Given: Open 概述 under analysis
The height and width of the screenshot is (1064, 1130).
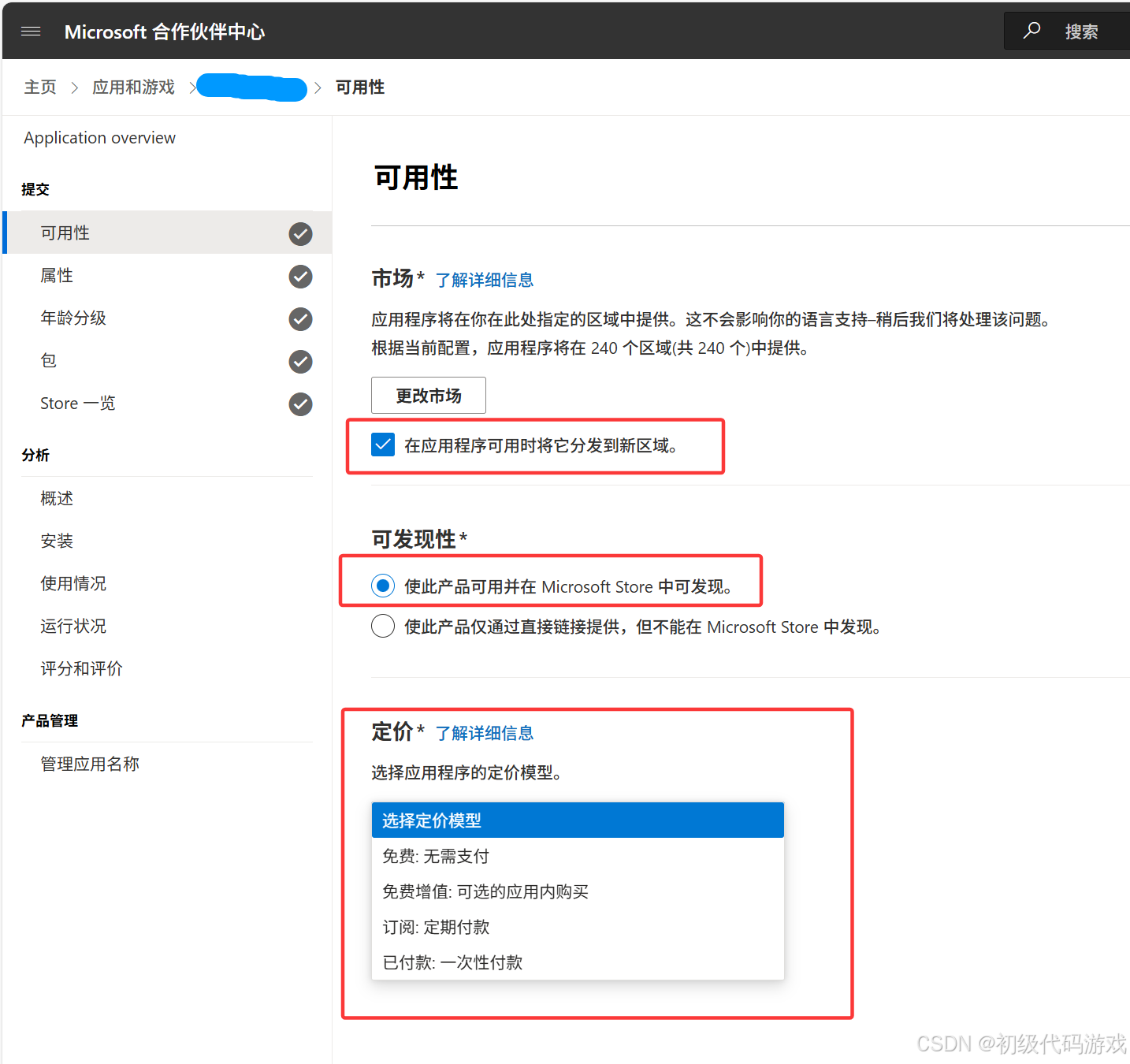Looking at the screenshot, I should (x=57, y=498).
